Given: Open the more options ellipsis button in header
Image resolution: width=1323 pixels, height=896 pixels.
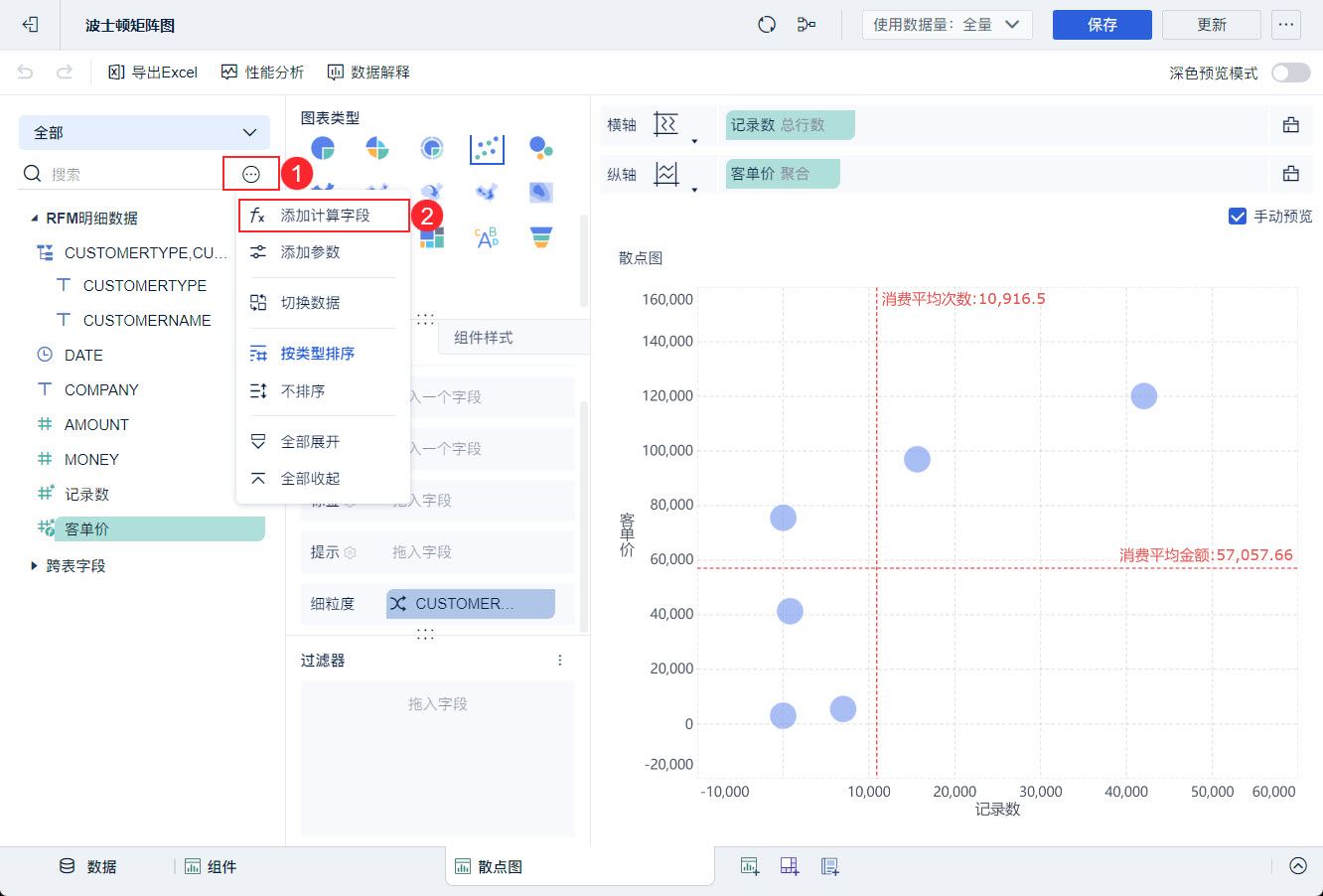Looking at the screenshot, I should [1286, 25].
